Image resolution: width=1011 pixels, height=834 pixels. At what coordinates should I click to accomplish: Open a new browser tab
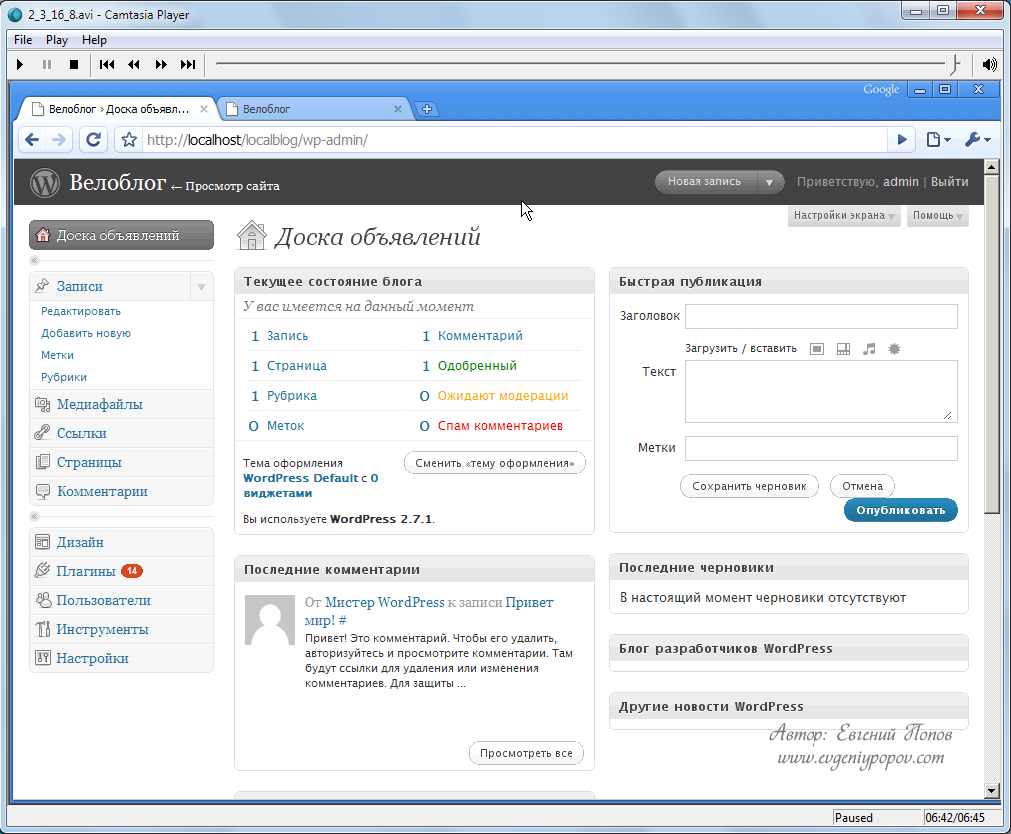tap(427, 109)
